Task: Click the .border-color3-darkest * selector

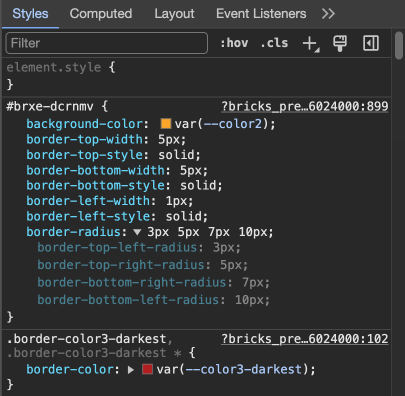Action: click(94, 353)
